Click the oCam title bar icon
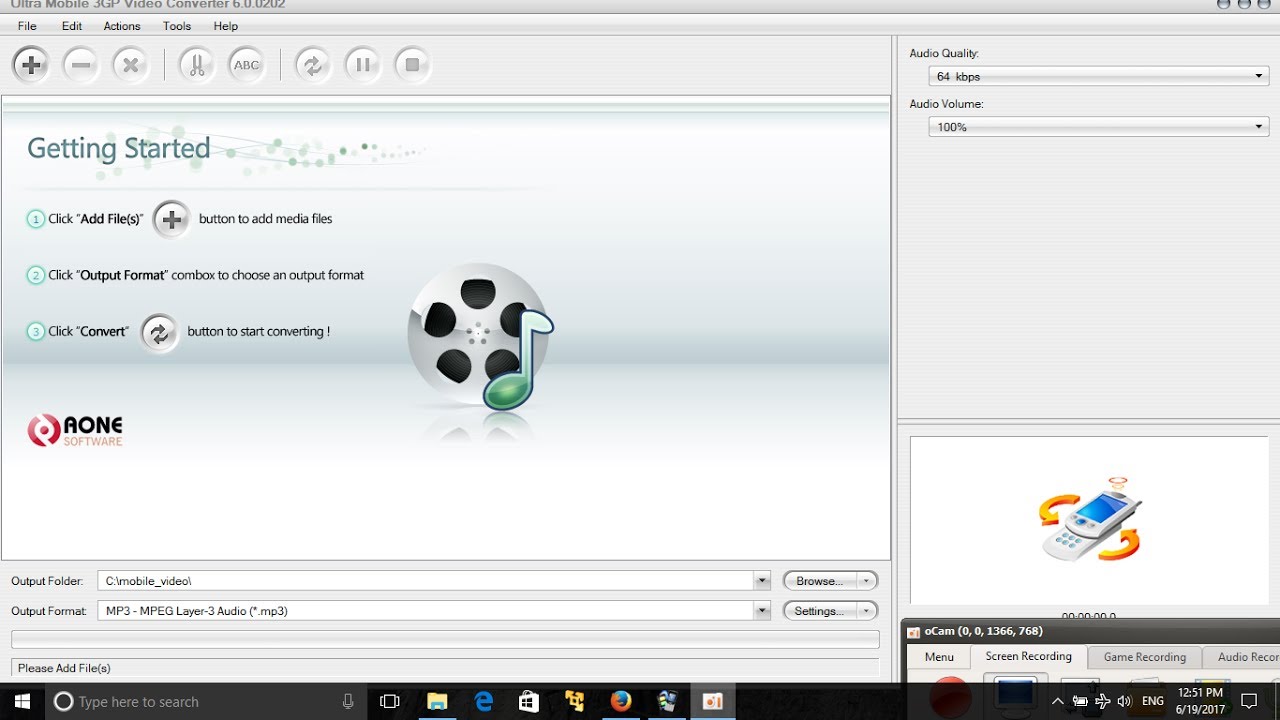 point(913,631)
